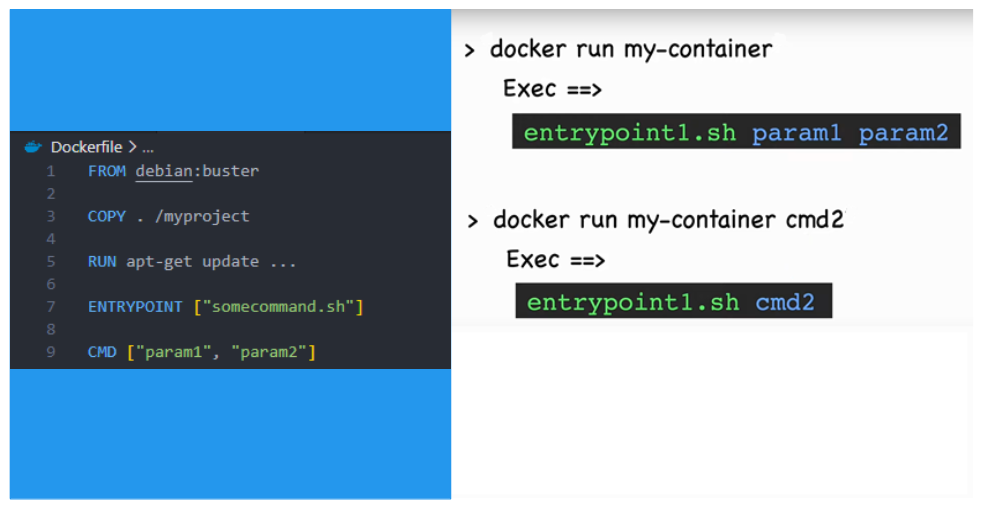Click the "somecommand.sh" string on line 7
Image resolution: width=1001 pixels, height=509 pixels.
coord(278,307)
